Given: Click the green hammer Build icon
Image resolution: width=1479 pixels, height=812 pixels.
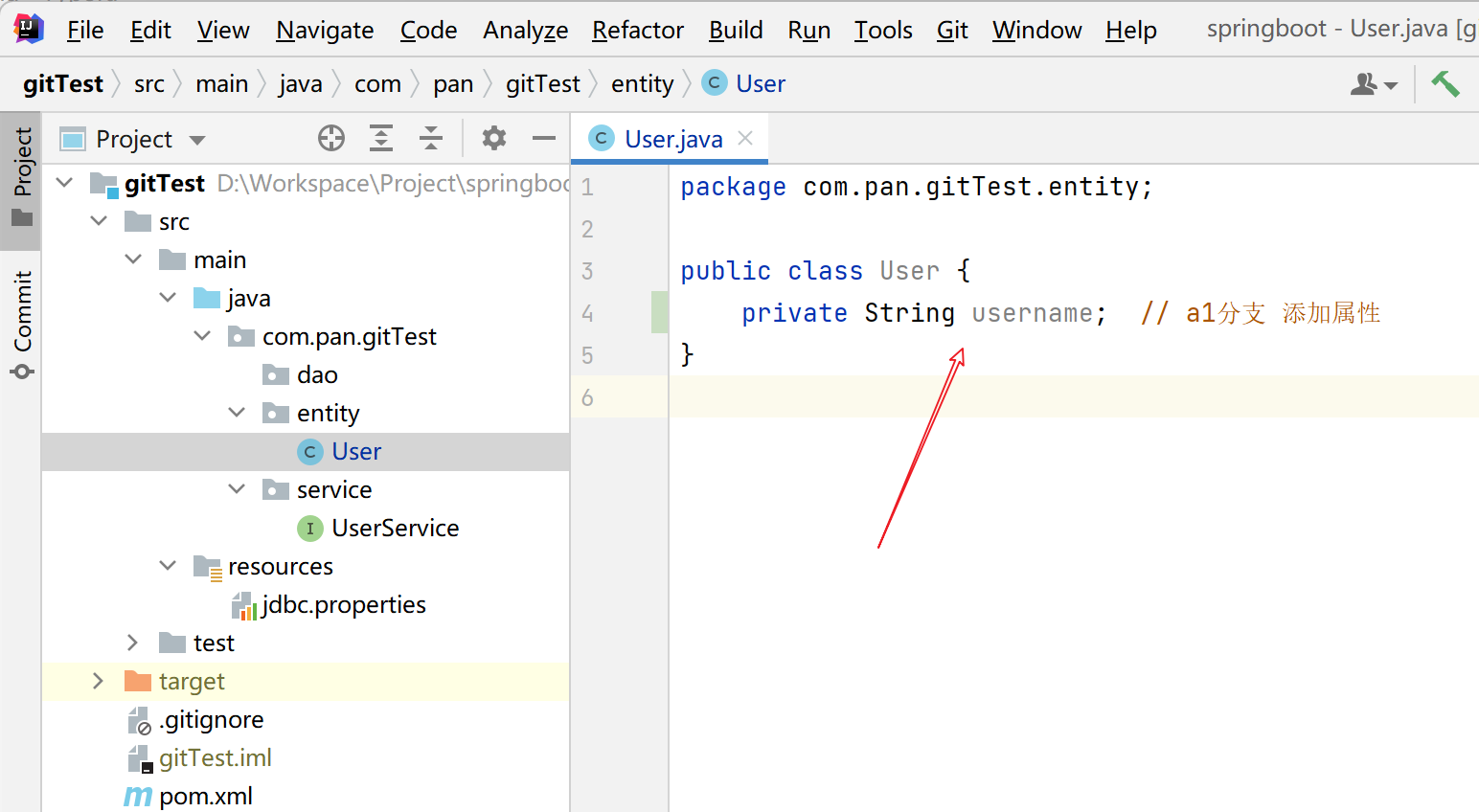Looking at the screenshot, I should point(1445,84).
